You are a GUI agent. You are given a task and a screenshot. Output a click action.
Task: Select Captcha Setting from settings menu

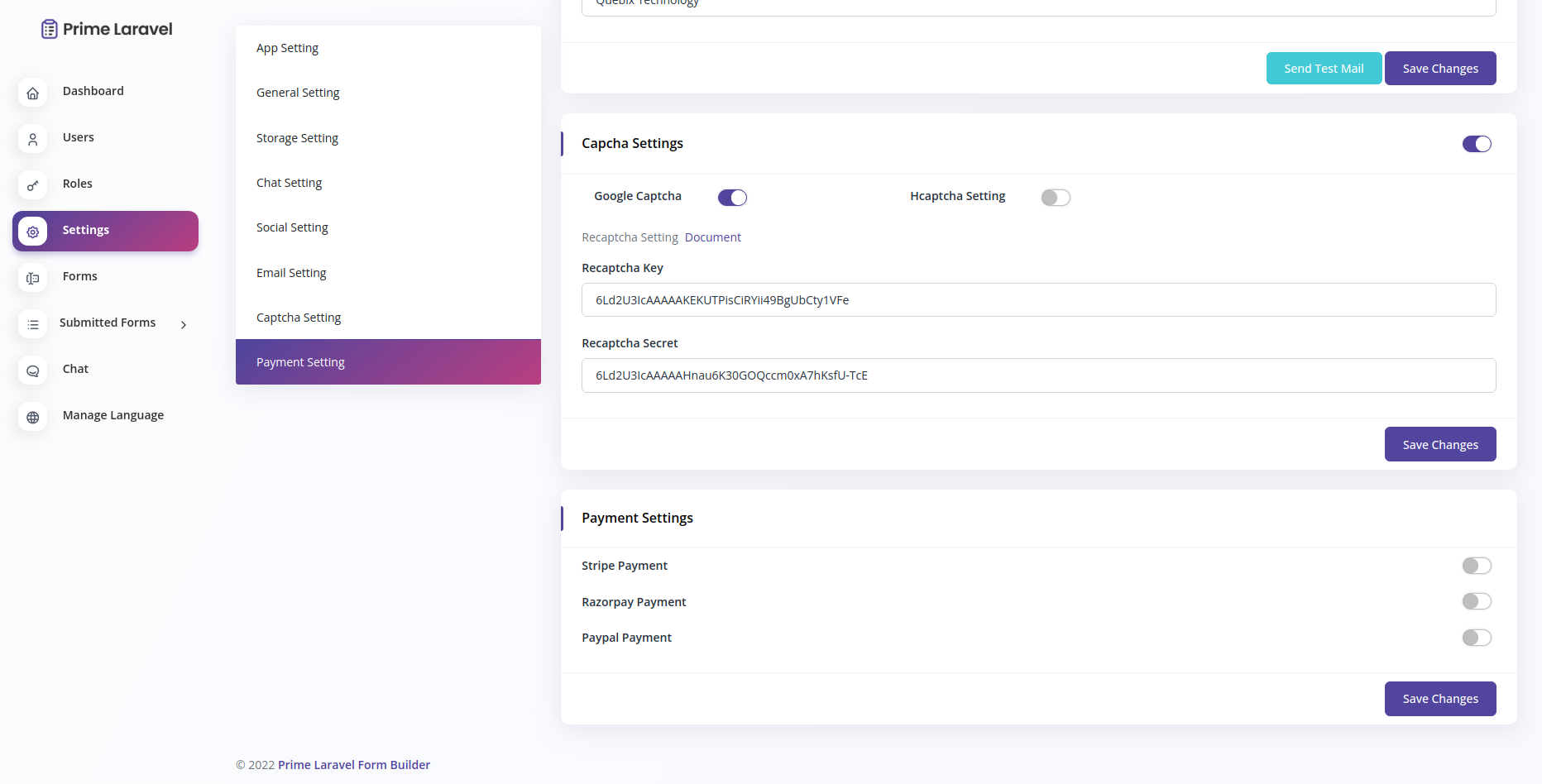299,317
